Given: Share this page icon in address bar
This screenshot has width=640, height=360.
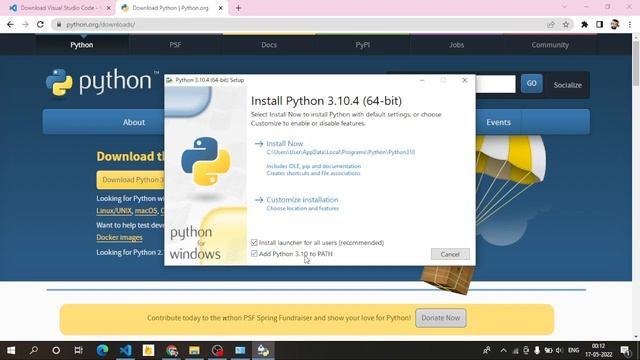Looking at the screenshot, I should (x=551, y=24).
